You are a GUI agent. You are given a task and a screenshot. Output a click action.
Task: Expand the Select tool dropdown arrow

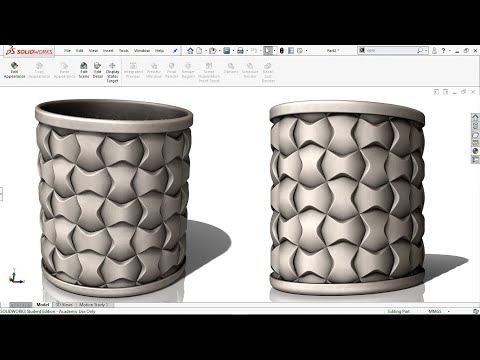(274, 51)
